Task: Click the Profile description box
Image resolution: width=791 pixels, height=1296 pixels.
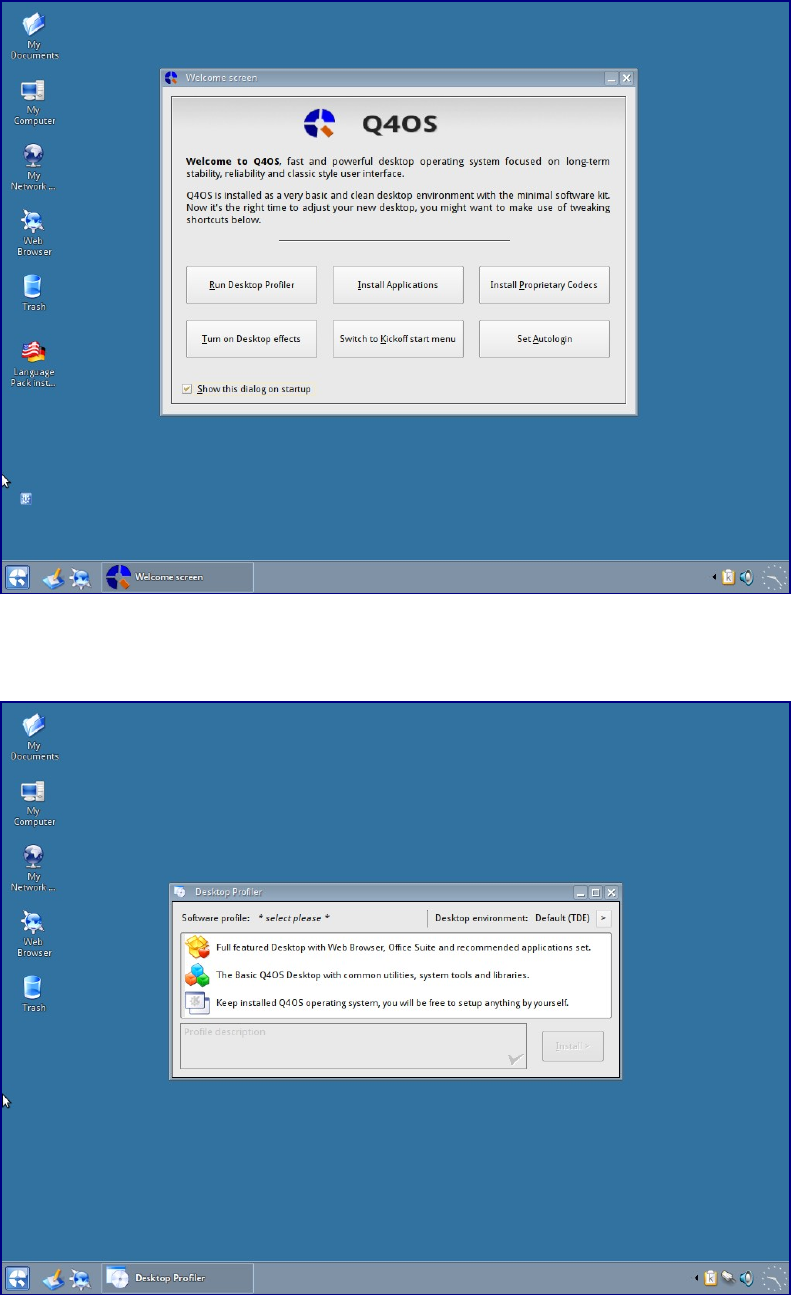Action: 354,1047
